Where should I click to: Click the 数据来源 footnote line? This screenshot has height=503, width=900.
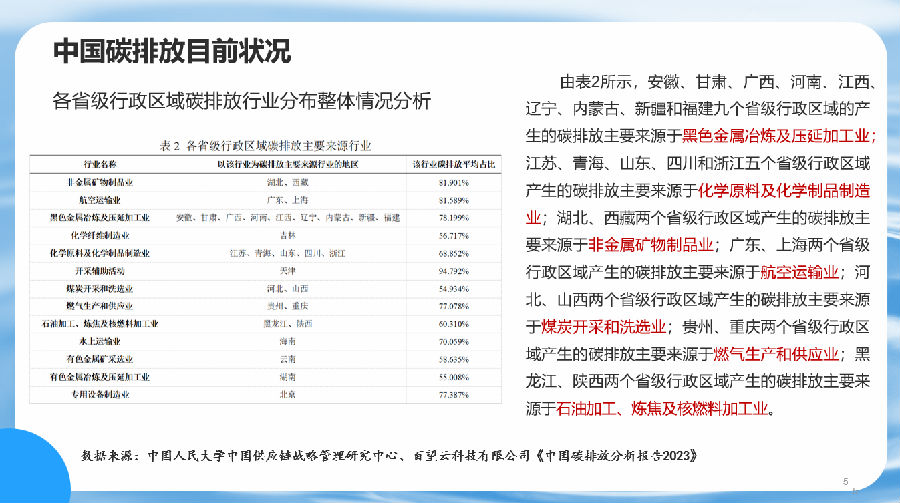point(388,455)
